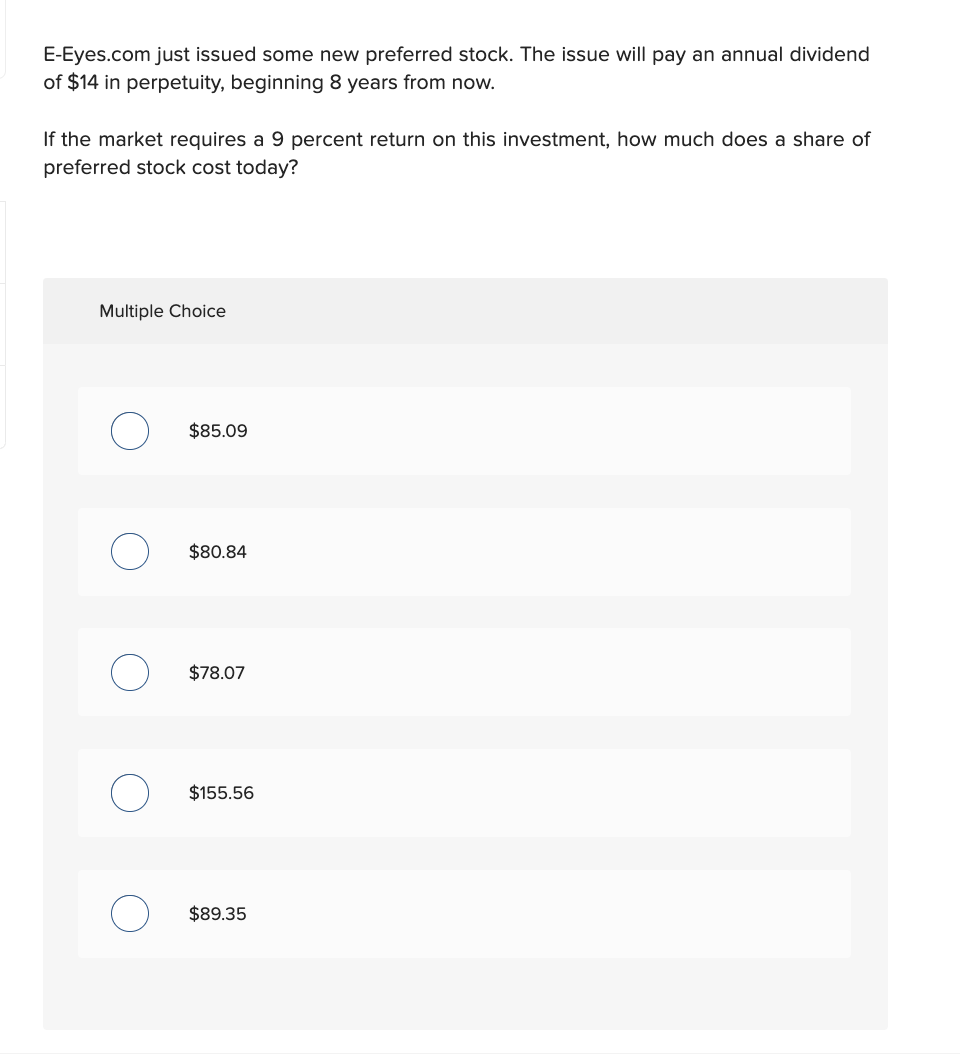Click the answer row containing $155.56
Screen dimensions: 960x1060
464,792
